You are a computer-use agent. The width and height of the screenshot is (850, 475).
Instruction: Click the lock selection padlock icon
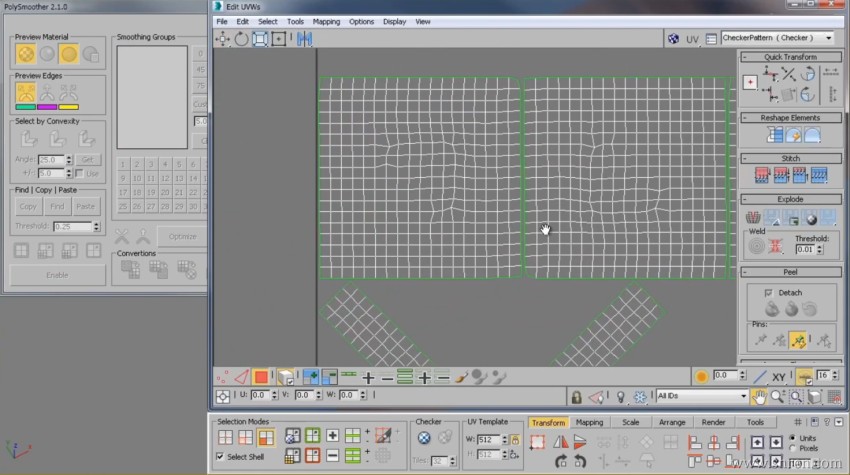pos(575,396)
